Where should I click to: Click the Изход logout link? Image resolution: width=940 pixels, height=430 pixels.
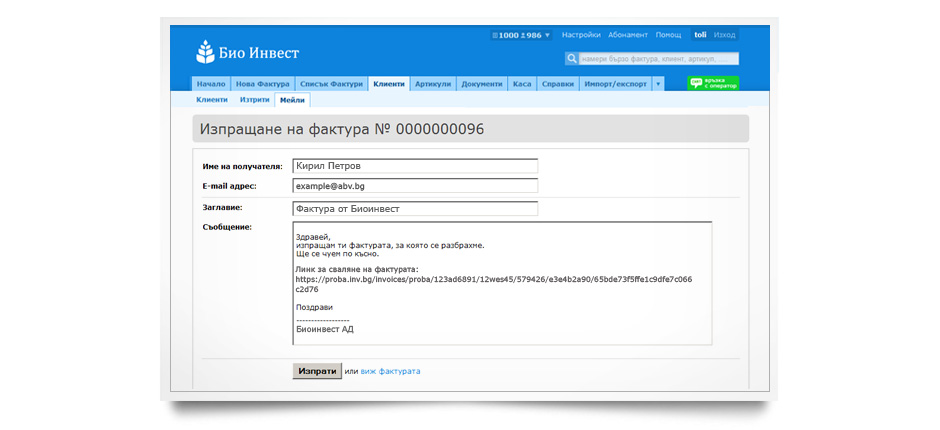tap(725, 35)
